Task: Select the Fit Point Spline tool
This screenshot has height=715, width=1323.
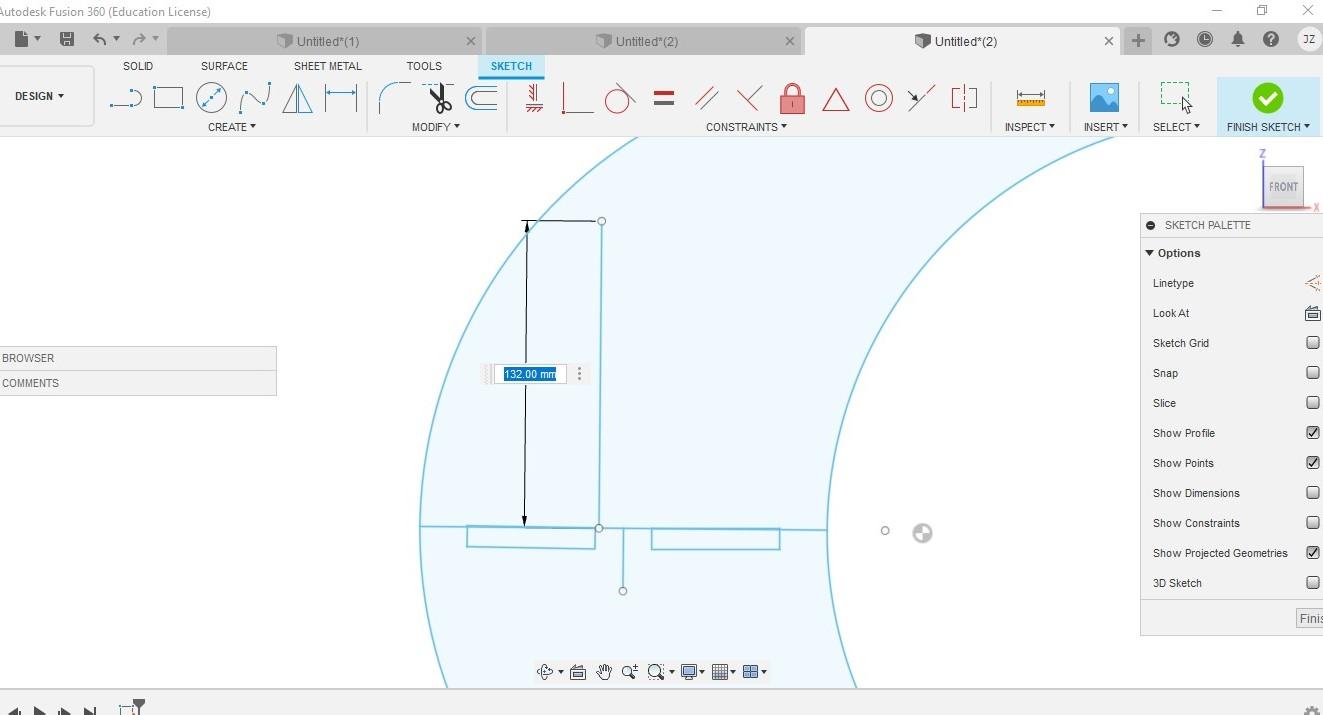Action: click(255, 98)
